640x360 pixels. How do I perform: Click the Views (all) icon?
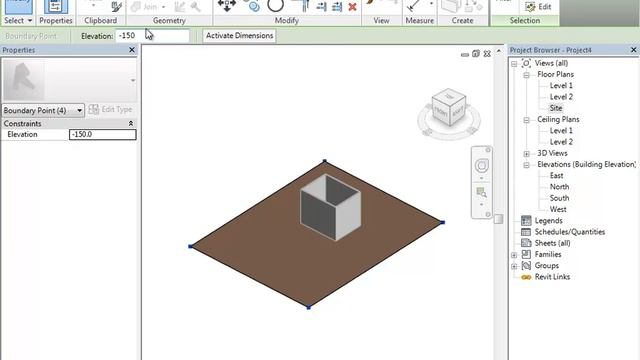[526, 63]
